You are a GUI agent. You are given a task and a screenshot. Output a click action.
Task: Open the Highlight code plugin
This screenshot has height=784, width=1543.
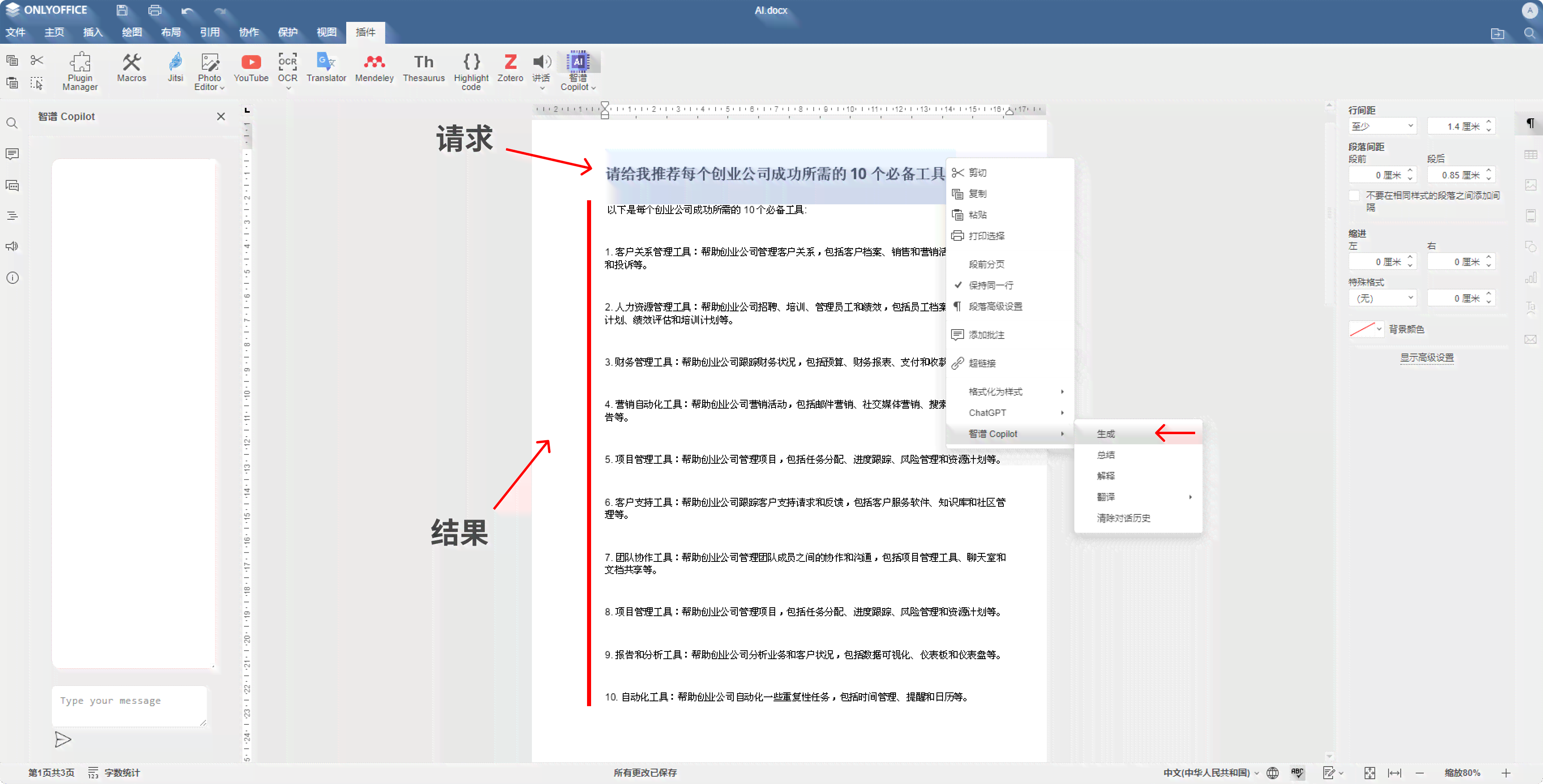click(x=471, y=71)
